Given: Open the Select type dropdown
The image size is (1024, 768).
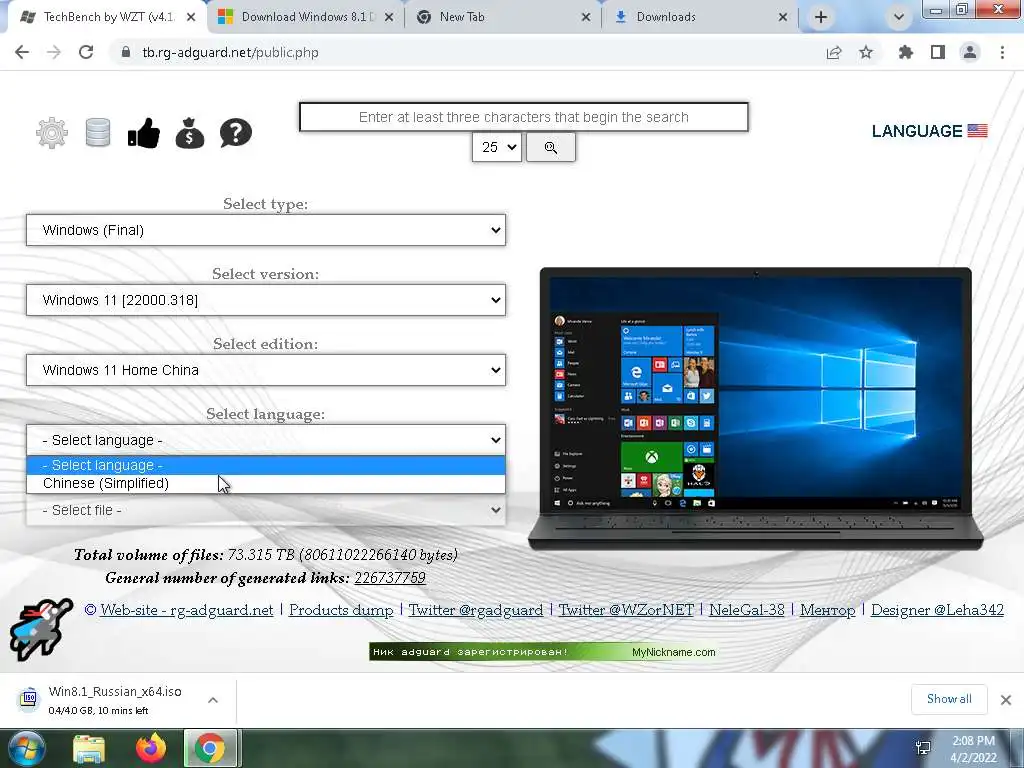Looking at the screenshot, I should tap(266, 230).
